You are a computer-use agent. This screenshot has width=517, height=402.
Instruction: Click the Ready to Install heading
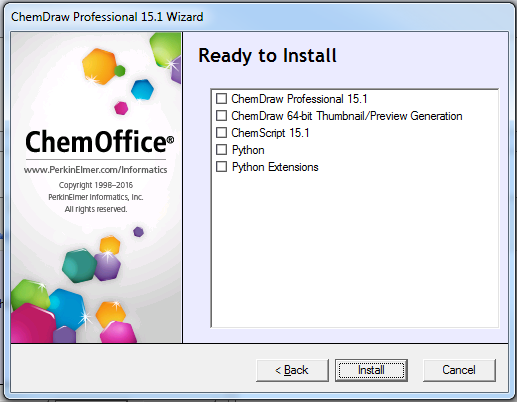click(267, 56)
